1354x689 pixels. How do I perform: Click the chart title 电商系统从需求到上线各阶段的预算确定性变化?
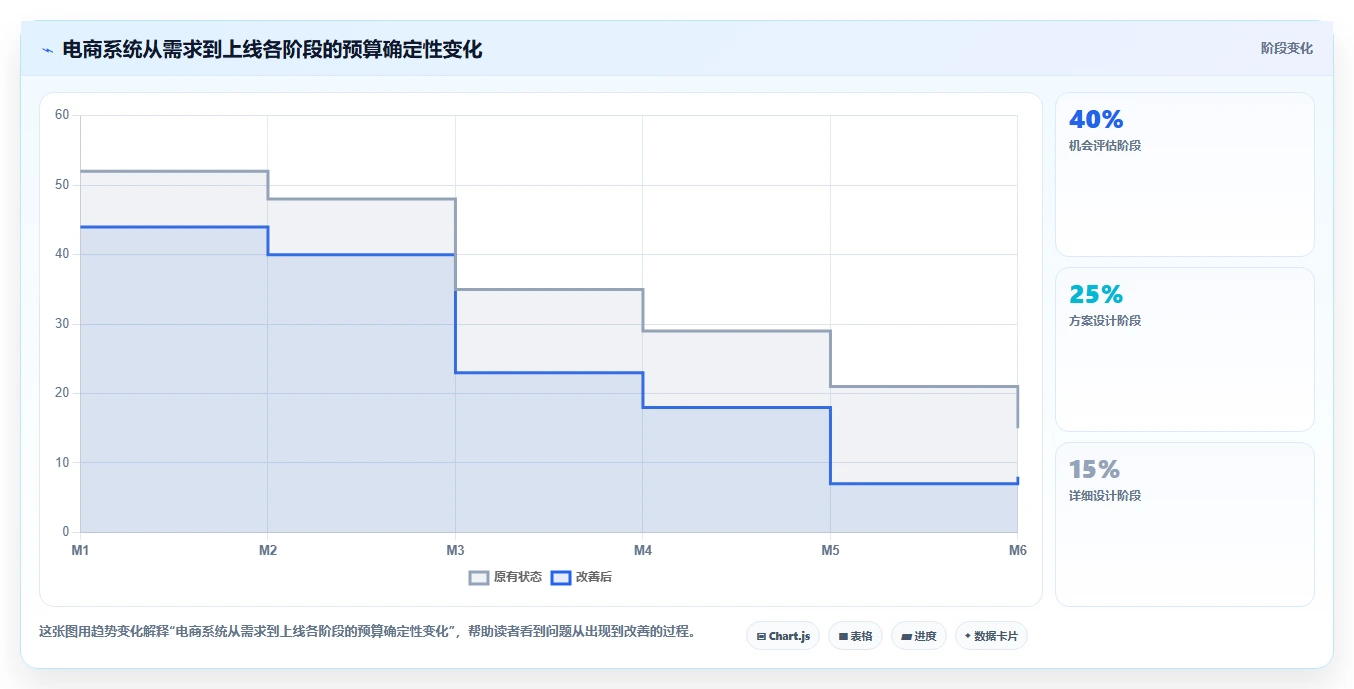[x=272, y=50]
